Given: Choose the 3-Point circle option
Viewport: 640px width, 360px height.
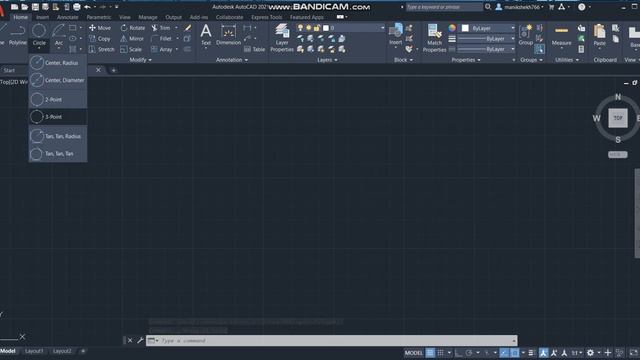Looking at the screenshot, I should click(58, 117).
